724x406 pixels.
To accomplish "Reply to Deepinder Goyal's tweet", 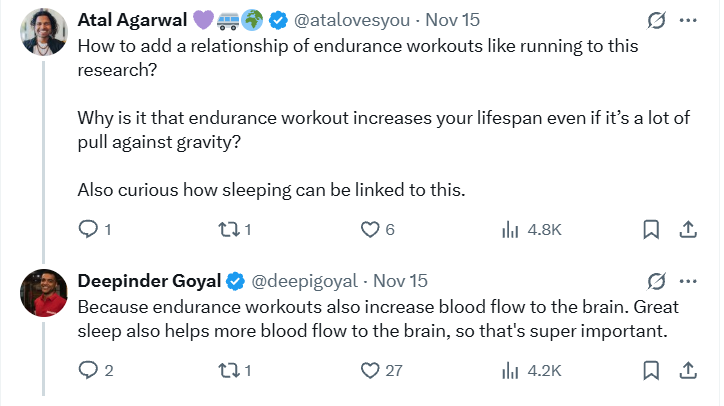I will tap(87, 370).
